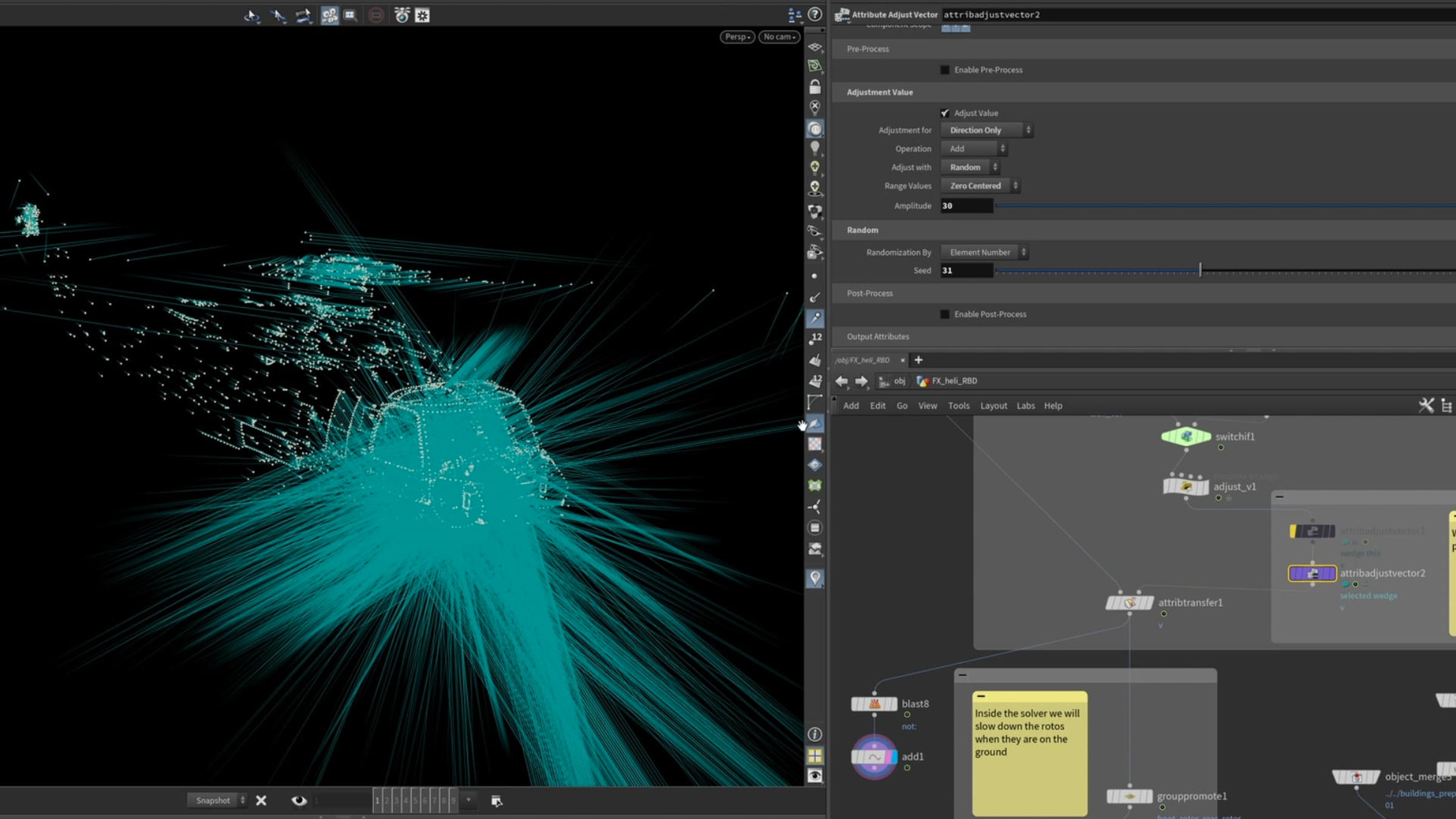
Task: Select the light bulb with plus icon
Action: point(815,168)
